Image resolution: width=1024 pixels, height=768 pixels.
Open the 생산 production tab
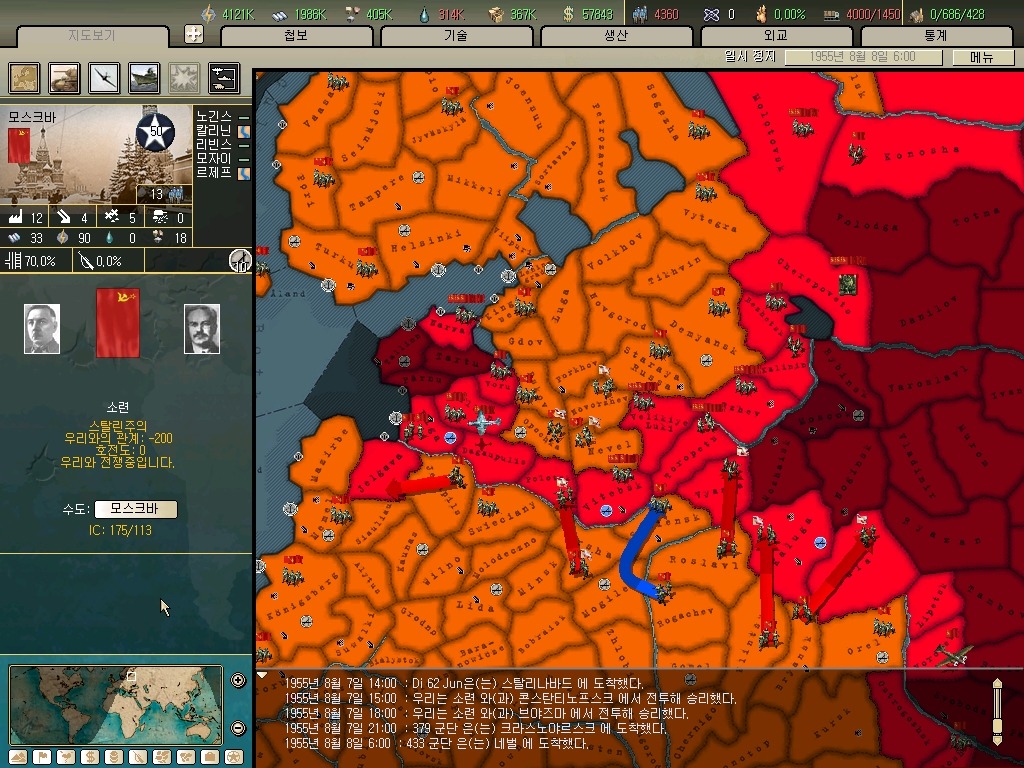(x=616, y=35)
